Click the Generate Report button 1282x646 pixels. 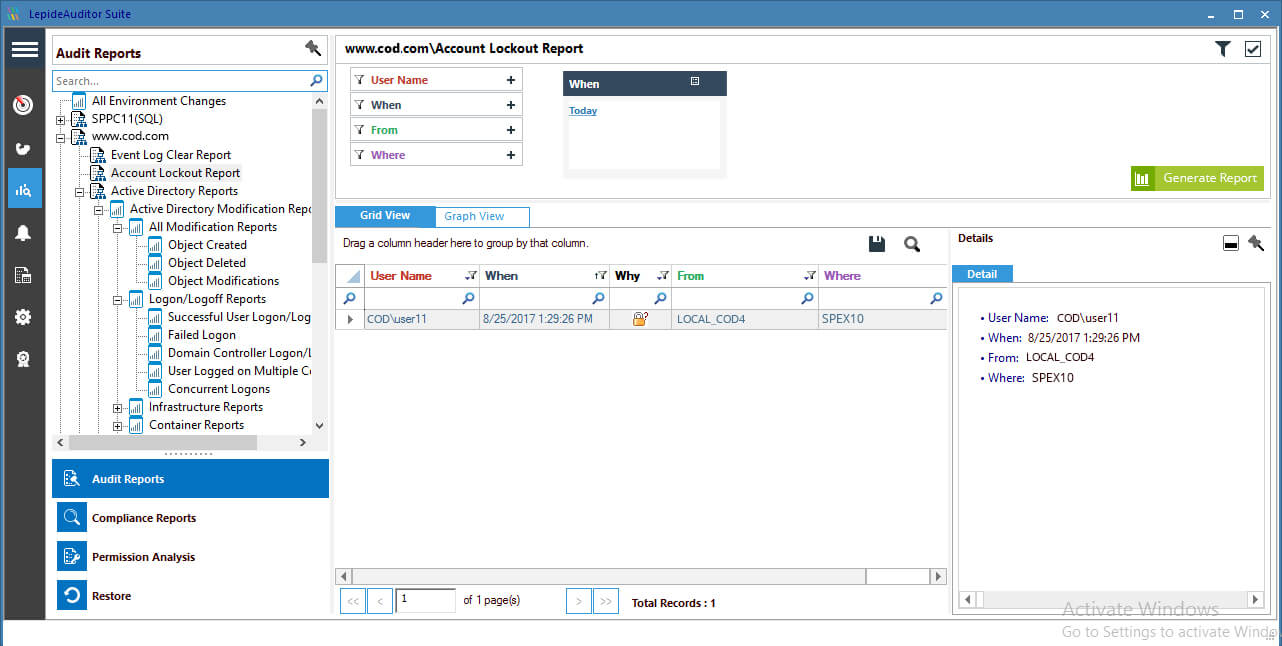1197,178
